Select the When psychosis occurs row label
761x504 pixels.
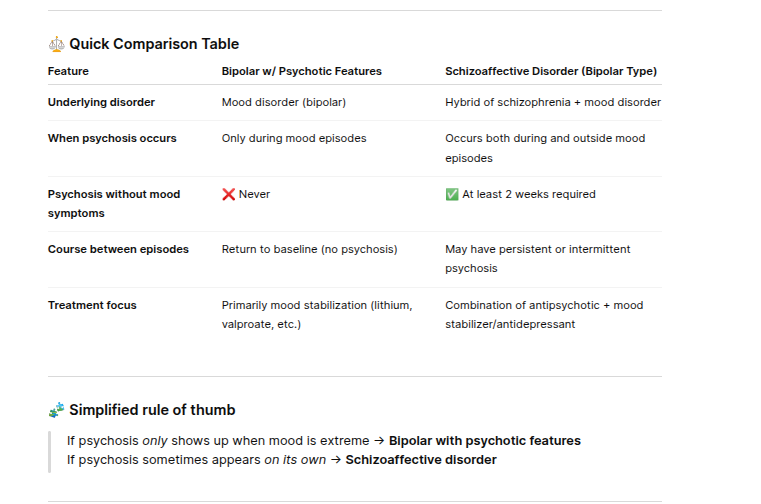point(112,138)
